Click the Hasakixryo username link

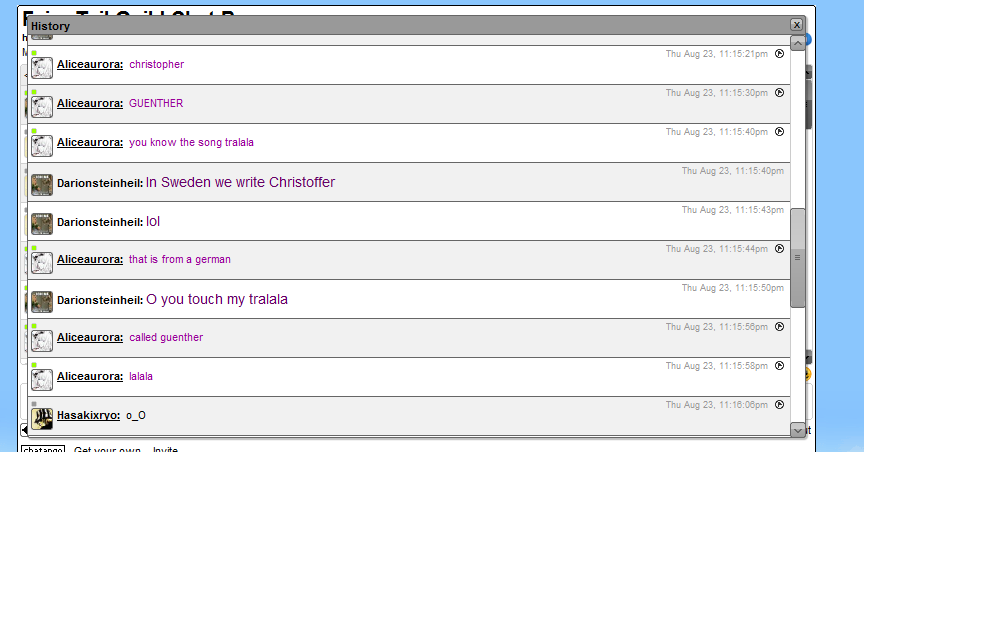point(88,415)
